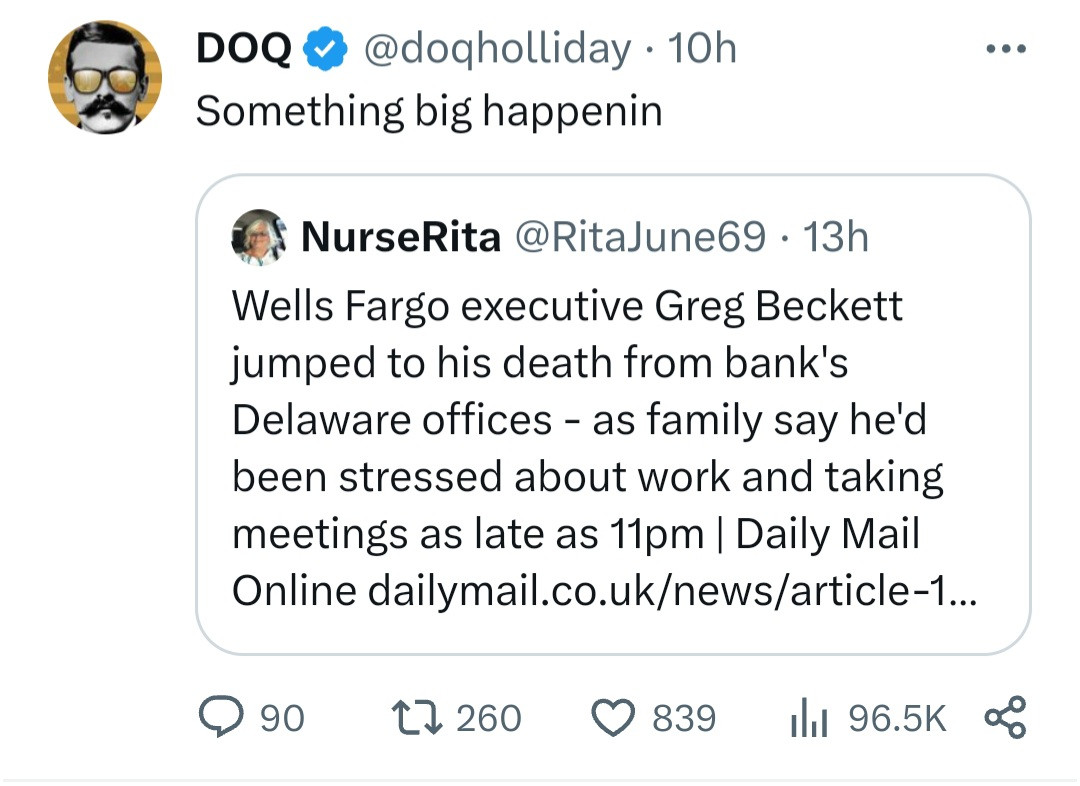
Task: Open the @doqholliday handle link
Action: click(496, 48)
